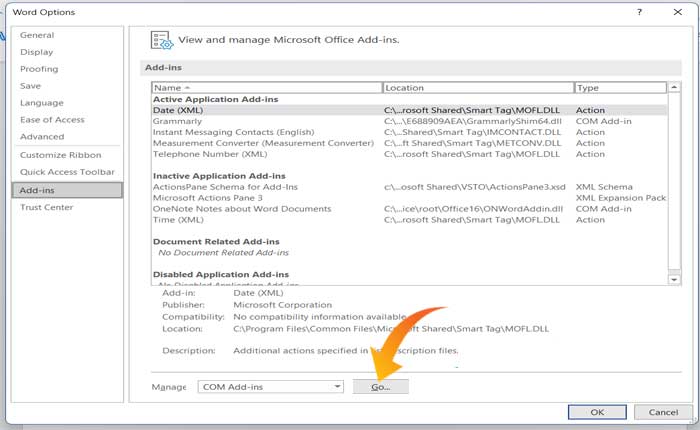700x430 pixels.
Task: Open the Proofing settings category
Action: pos(39,69)
